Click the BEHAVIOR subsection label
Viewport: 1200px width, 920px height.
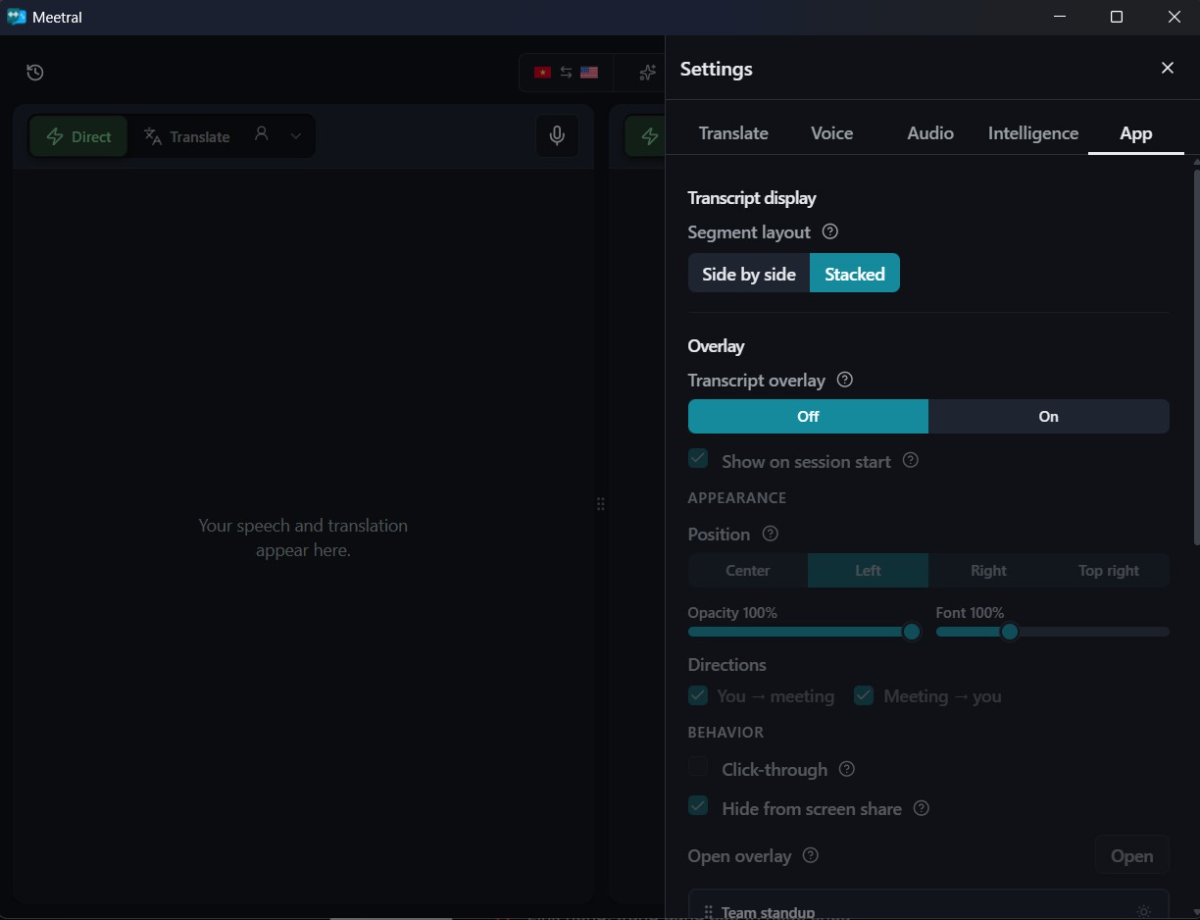click(x=726, y=732)
